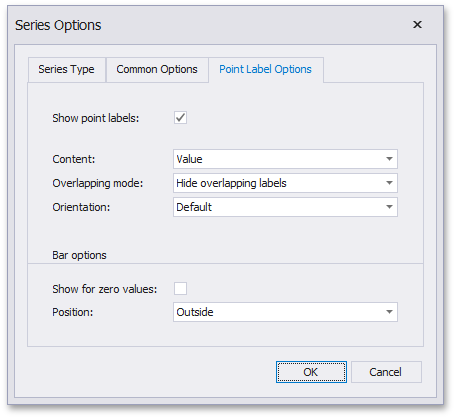Screen dimensions: 457x420
Task: Enable Show for zero values checkbox
Action: 180,288
